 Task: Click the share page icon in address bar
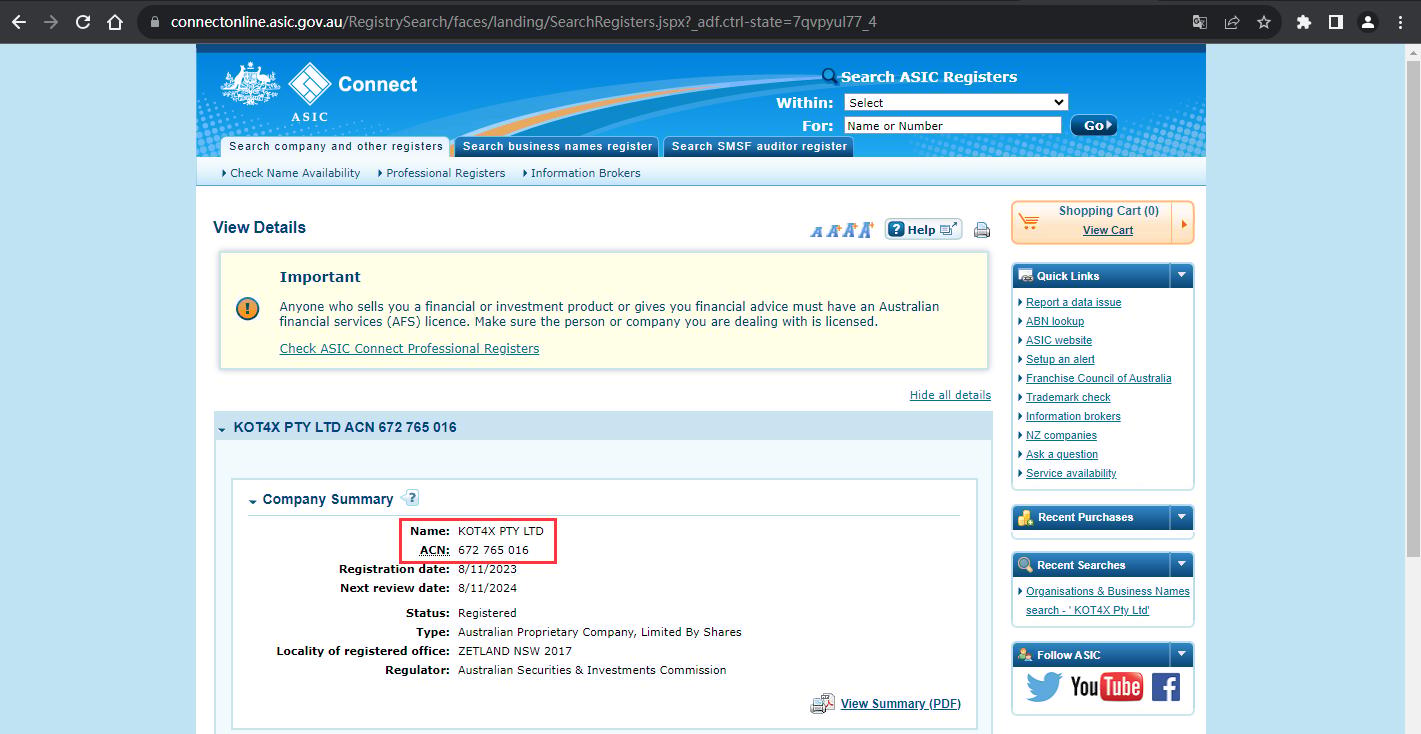coord(1232,22)
